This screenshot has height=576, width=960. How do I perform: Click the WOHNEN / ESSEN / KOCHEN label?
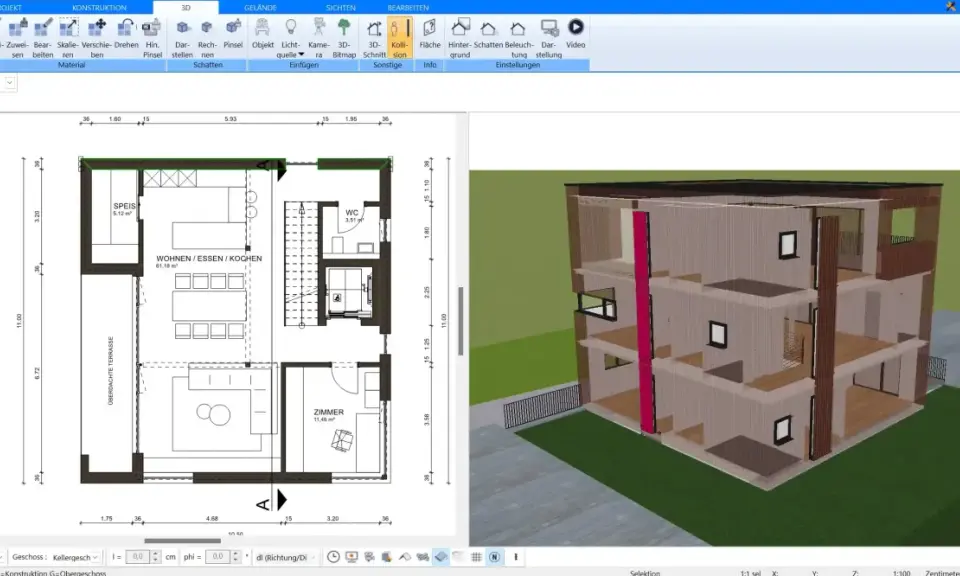(x=209, y=258)
